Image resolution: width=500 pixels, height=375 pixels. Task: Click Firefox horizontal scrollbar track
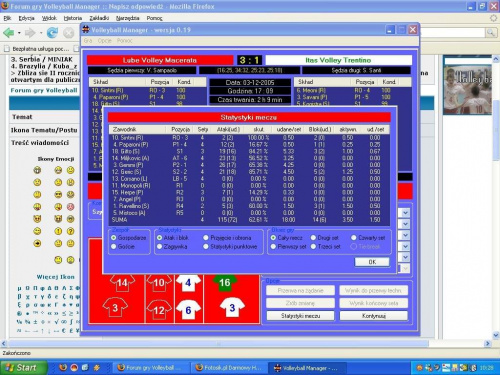tap(245, 343)
